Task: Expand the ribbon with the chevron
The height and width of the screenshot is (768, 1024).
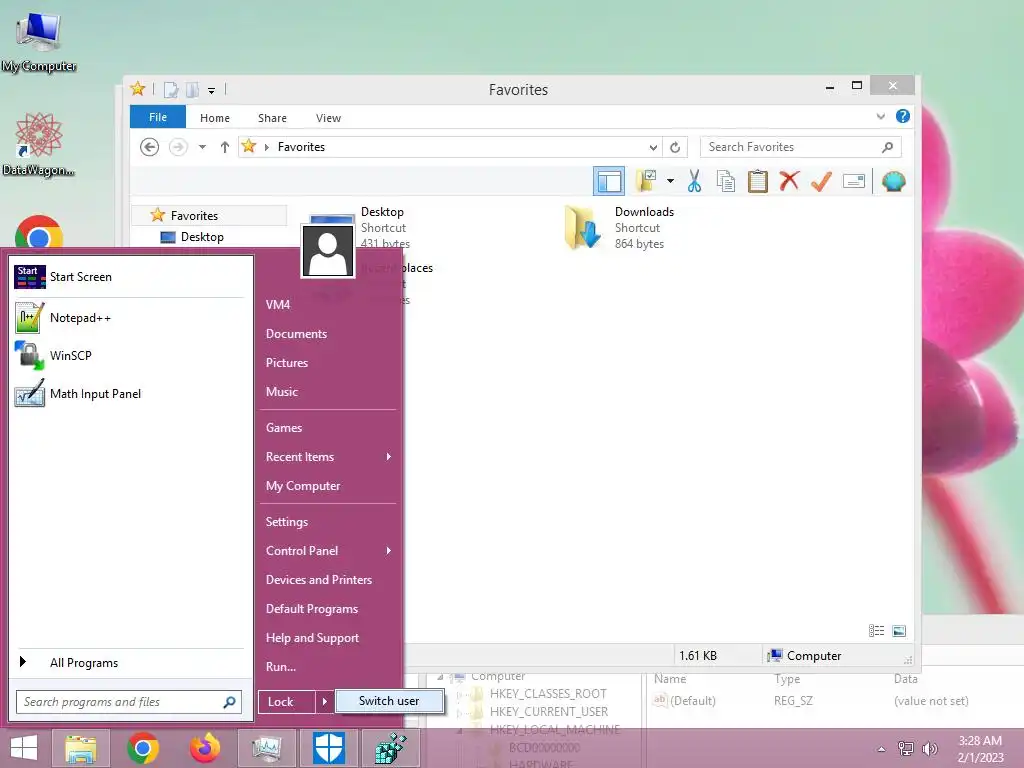Action: (x=880, y=116)
